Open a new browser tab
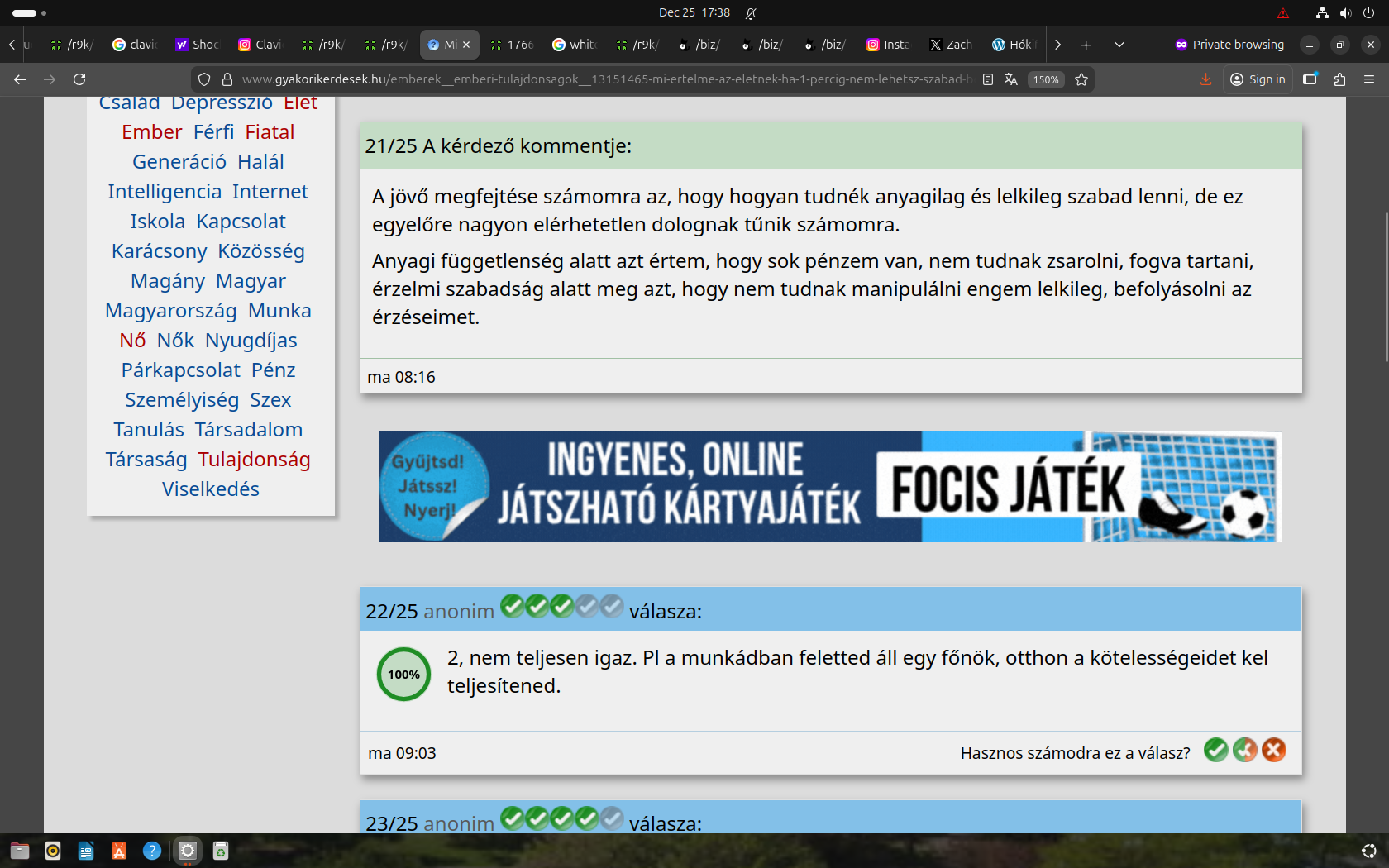1389x868 pixels. [x=1086, y=45]
